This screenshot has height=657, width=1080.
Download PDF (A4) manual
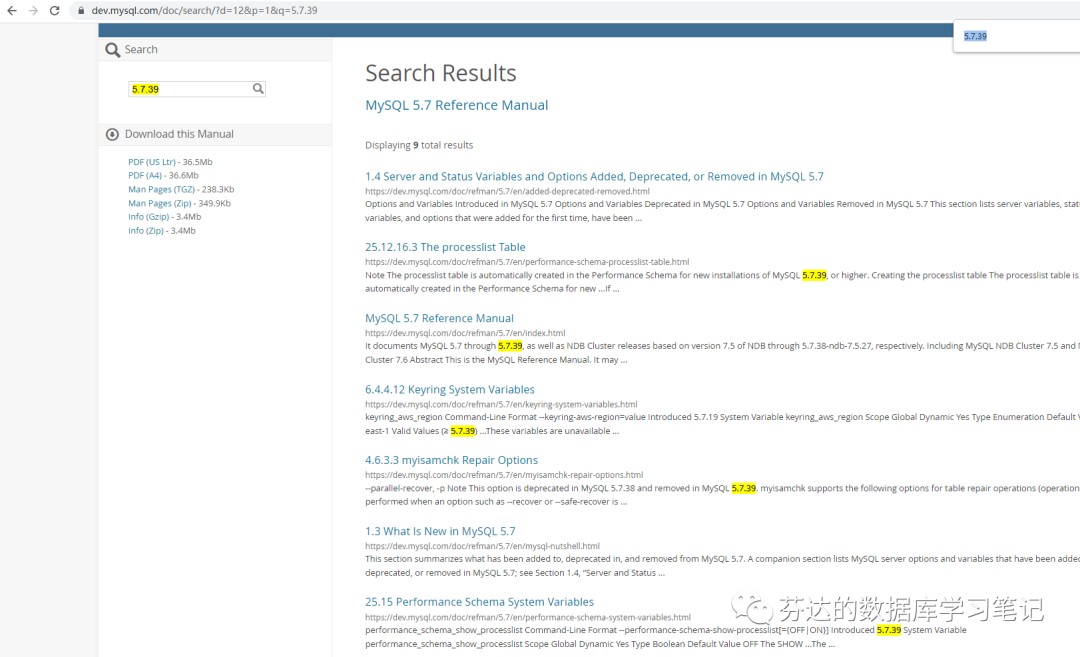point(145,176)
